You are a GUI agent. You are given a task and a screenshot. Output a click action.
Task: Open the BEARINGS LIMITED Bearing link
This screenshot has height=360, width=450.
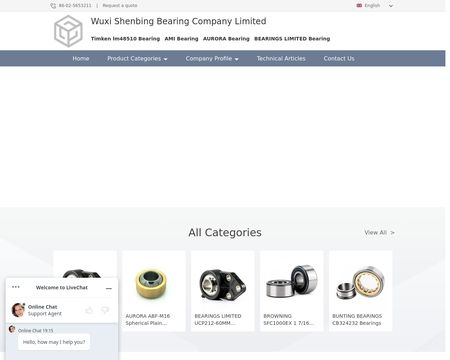click(292, 39)
